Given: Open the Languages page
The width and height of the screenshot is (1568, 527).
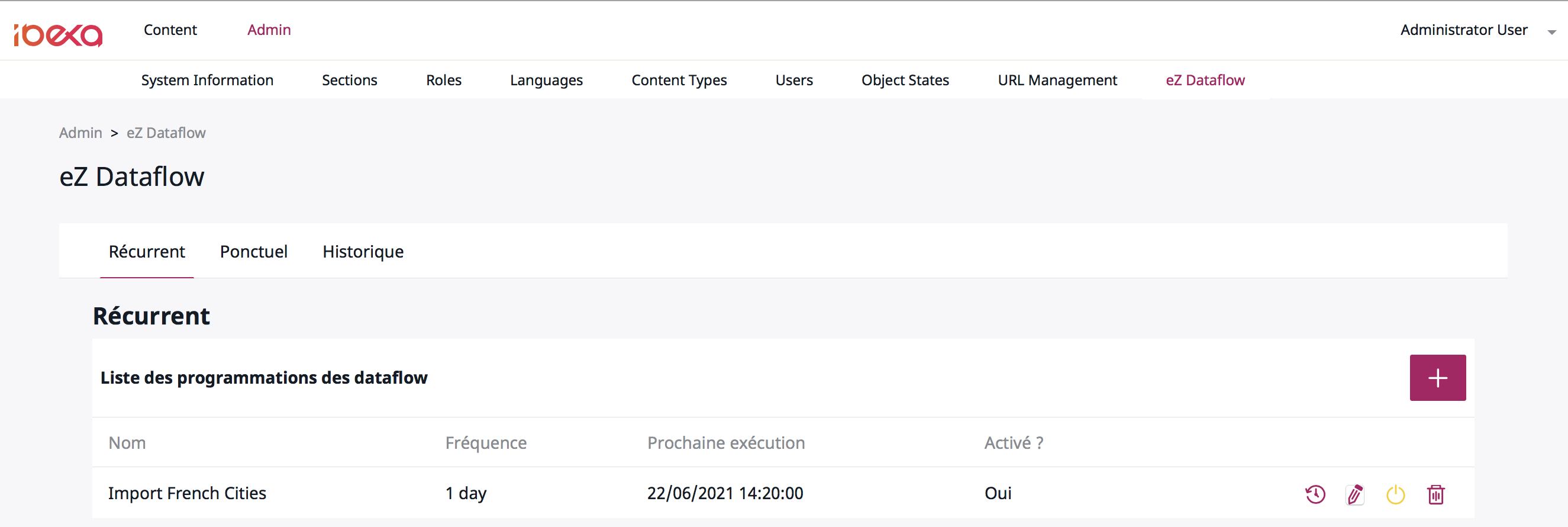Looking at the screenshot, I should pyautogui.click(x=546, y=80).
